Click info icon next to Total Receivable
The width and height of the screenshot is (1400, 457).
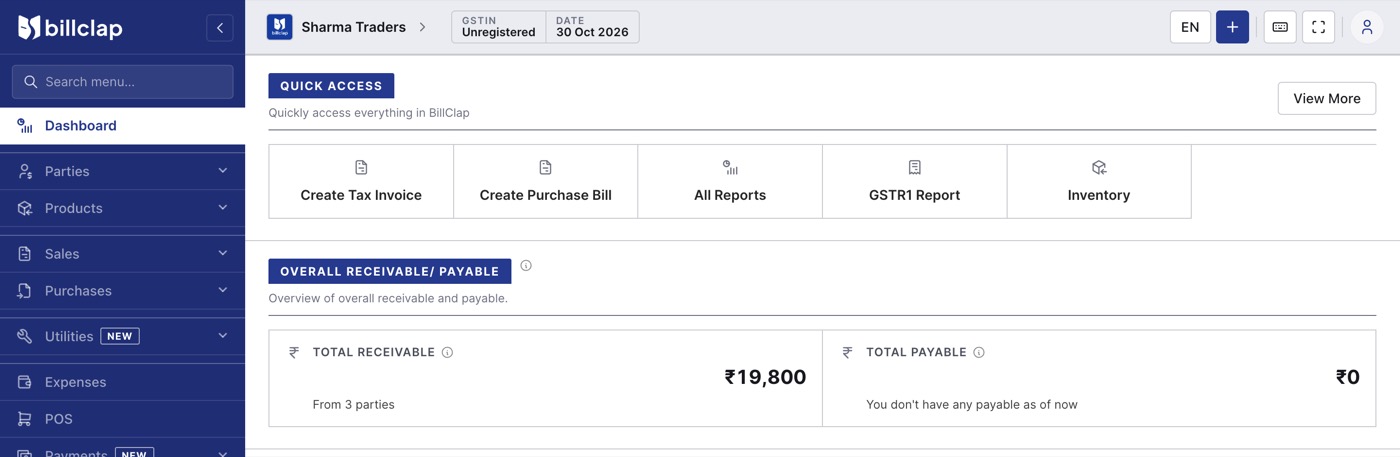[447, 352]
